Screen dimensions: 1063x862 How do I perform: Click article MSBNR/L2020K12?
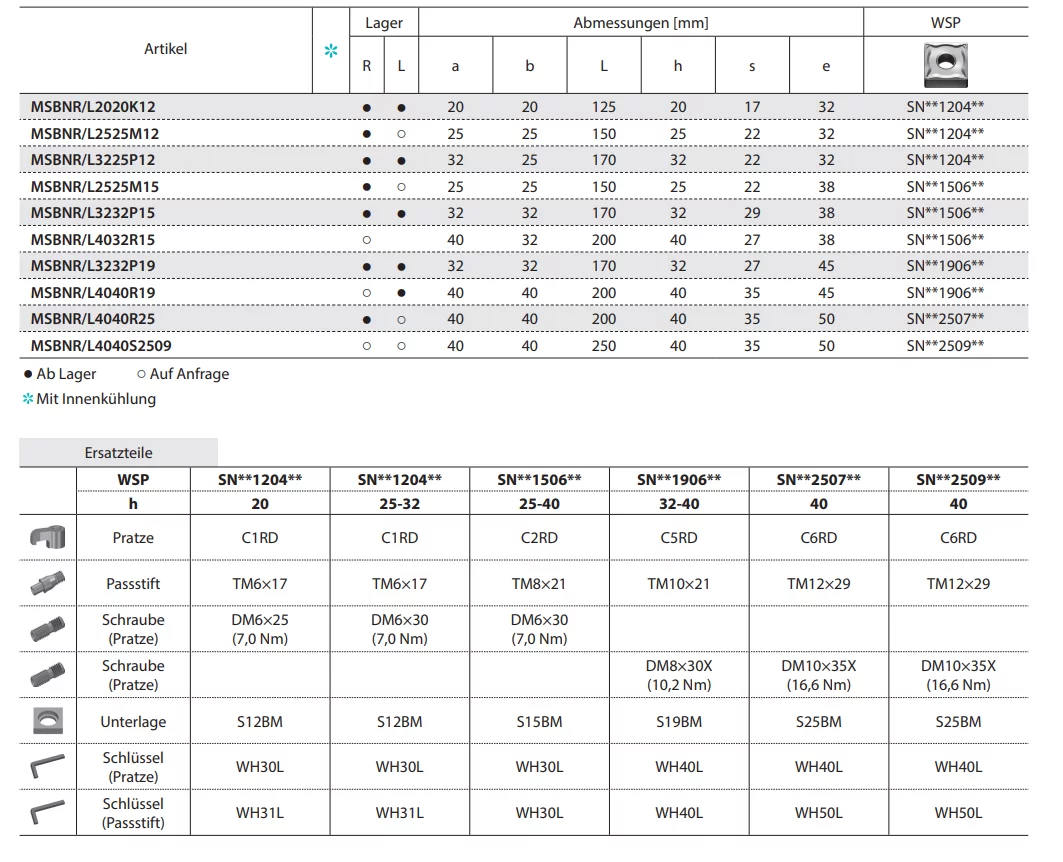tap(93, 107)
